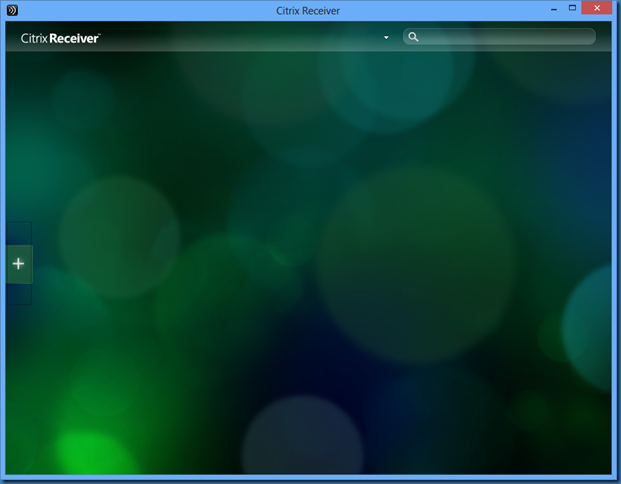This screenshot has height=484, width=621.
Task: Click the Citrix title bar app icon
Action: point(12,10)
